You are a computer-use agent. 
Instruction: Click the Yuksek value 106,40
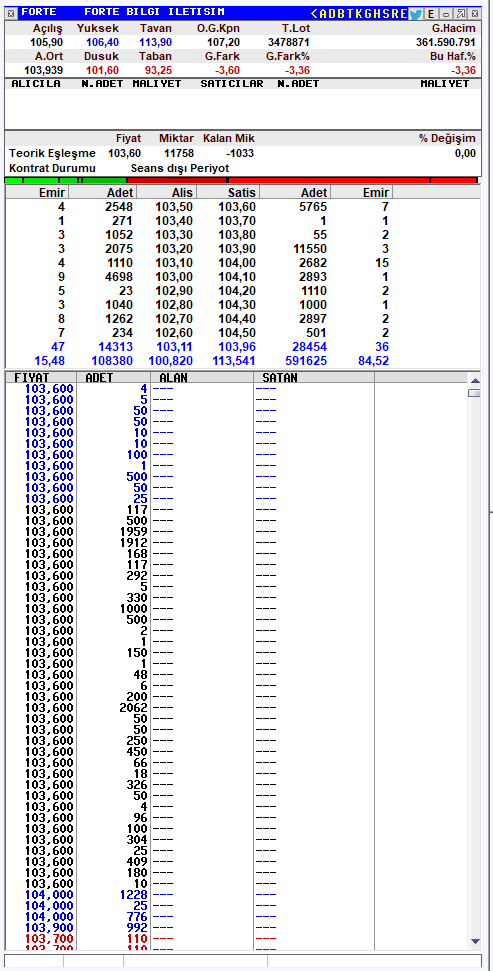(x=103, y=42)
